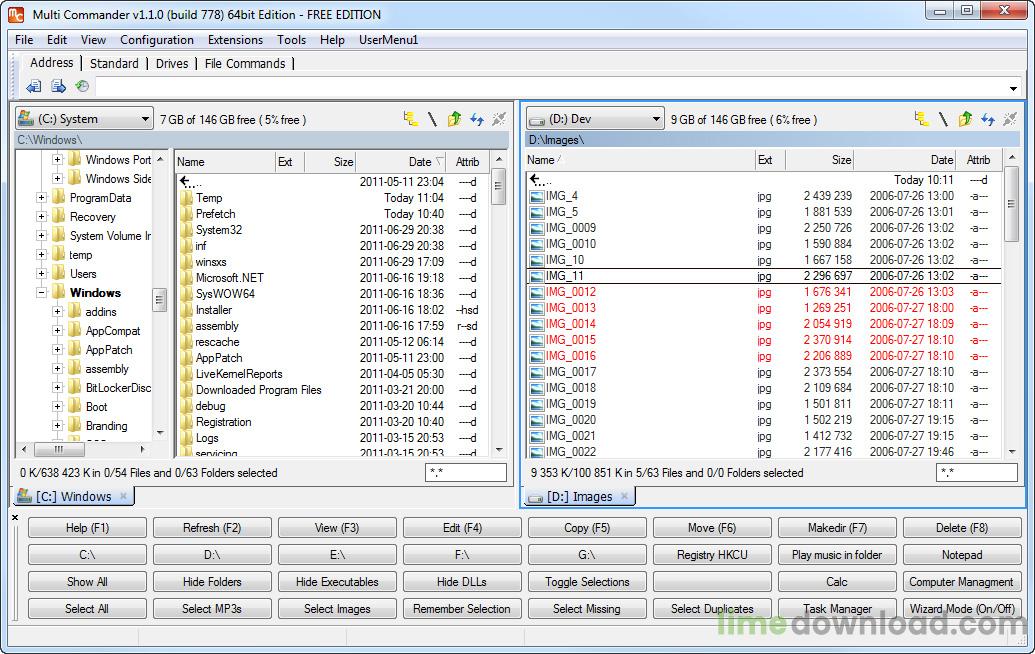Screen dimensions: 1035x654
Task: Switch to the File Commands toolbar tab
Action: (245, 63)
